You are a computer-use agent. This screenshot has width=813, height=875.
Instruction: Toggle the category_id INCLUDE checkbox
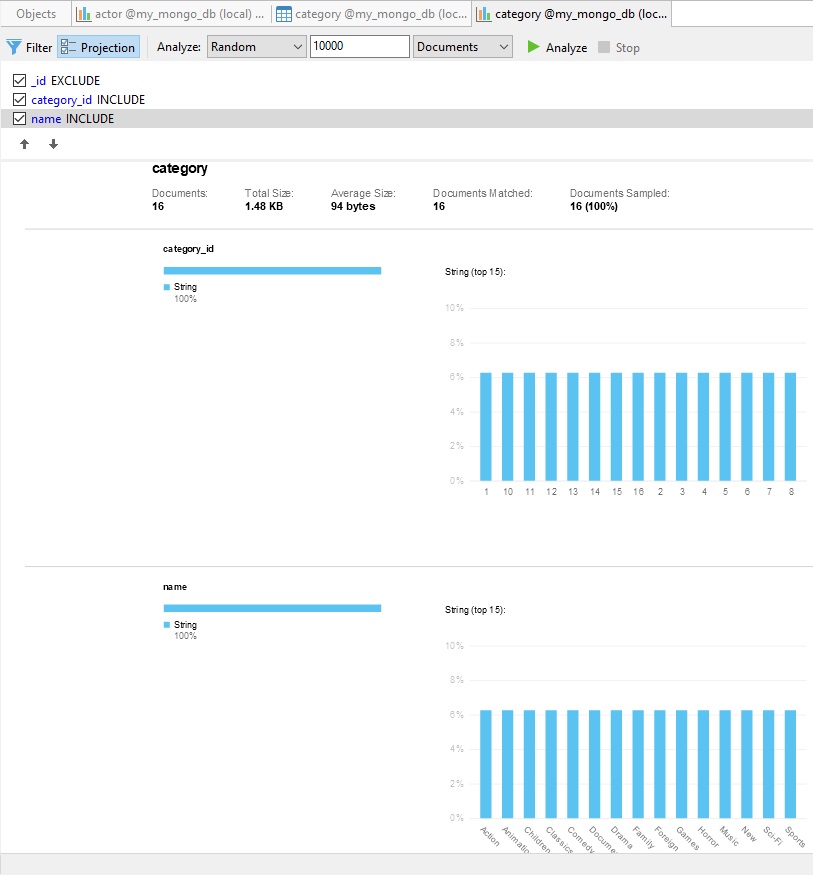(20, 99)
